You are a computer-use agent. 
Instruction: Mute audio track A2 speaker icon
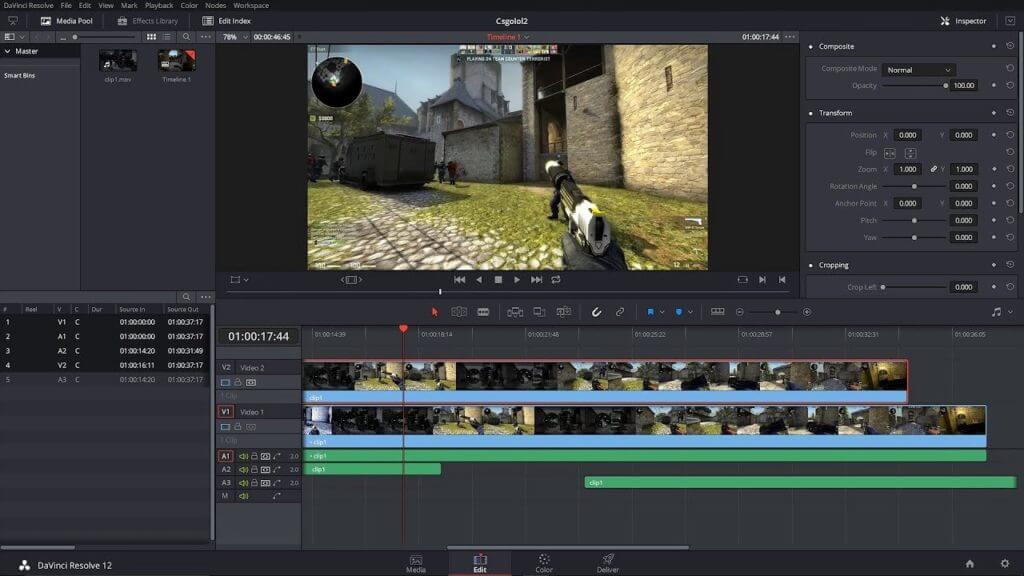pos(244,470)
